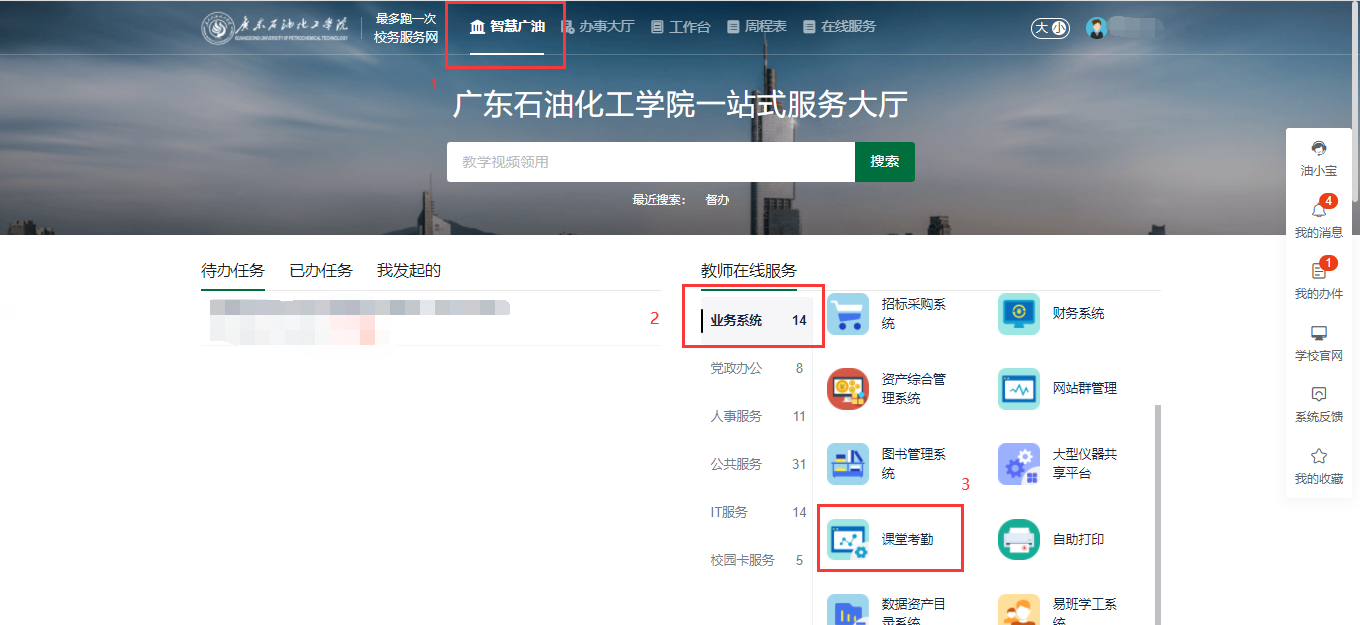Click the university logo

point(275,27)
